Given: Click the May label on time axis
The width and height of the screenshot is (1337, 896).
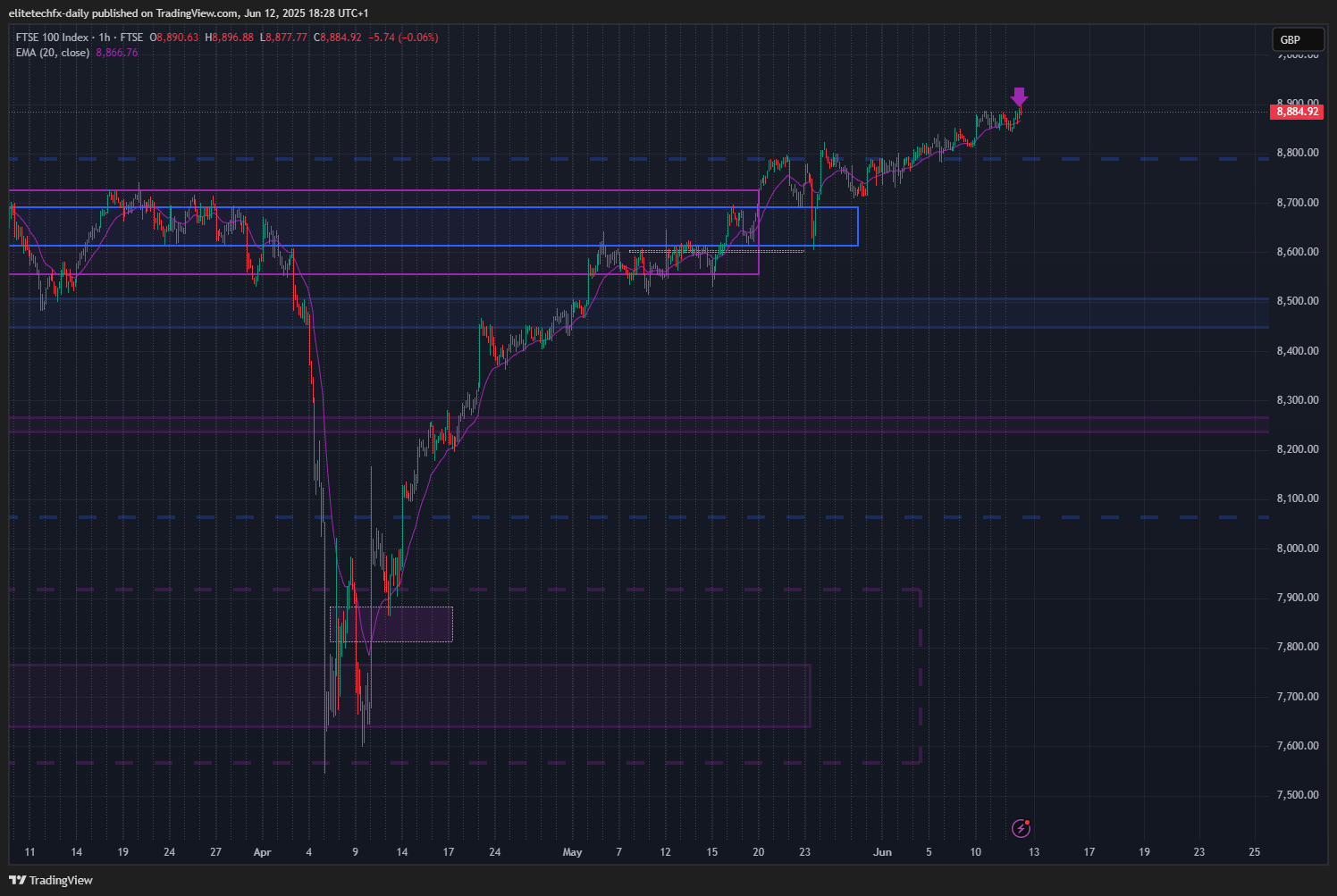Looking at the screenshot, I should pos(572,852).
